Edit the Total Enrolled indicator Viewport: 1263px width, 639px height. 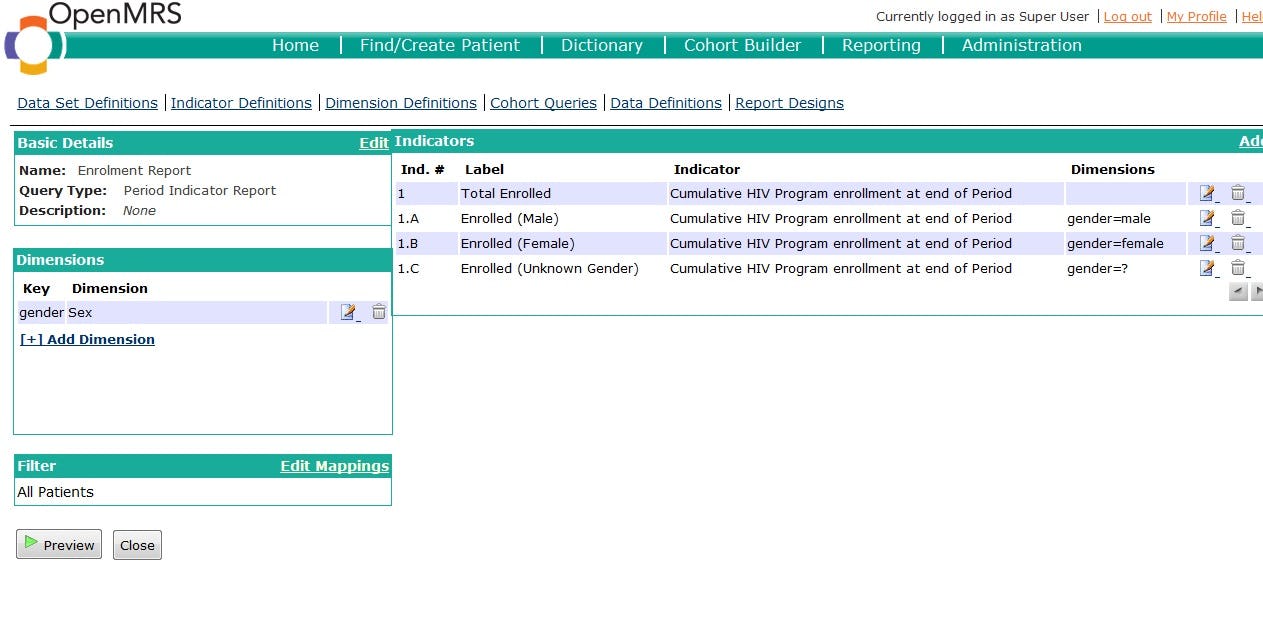[1207, 193]
